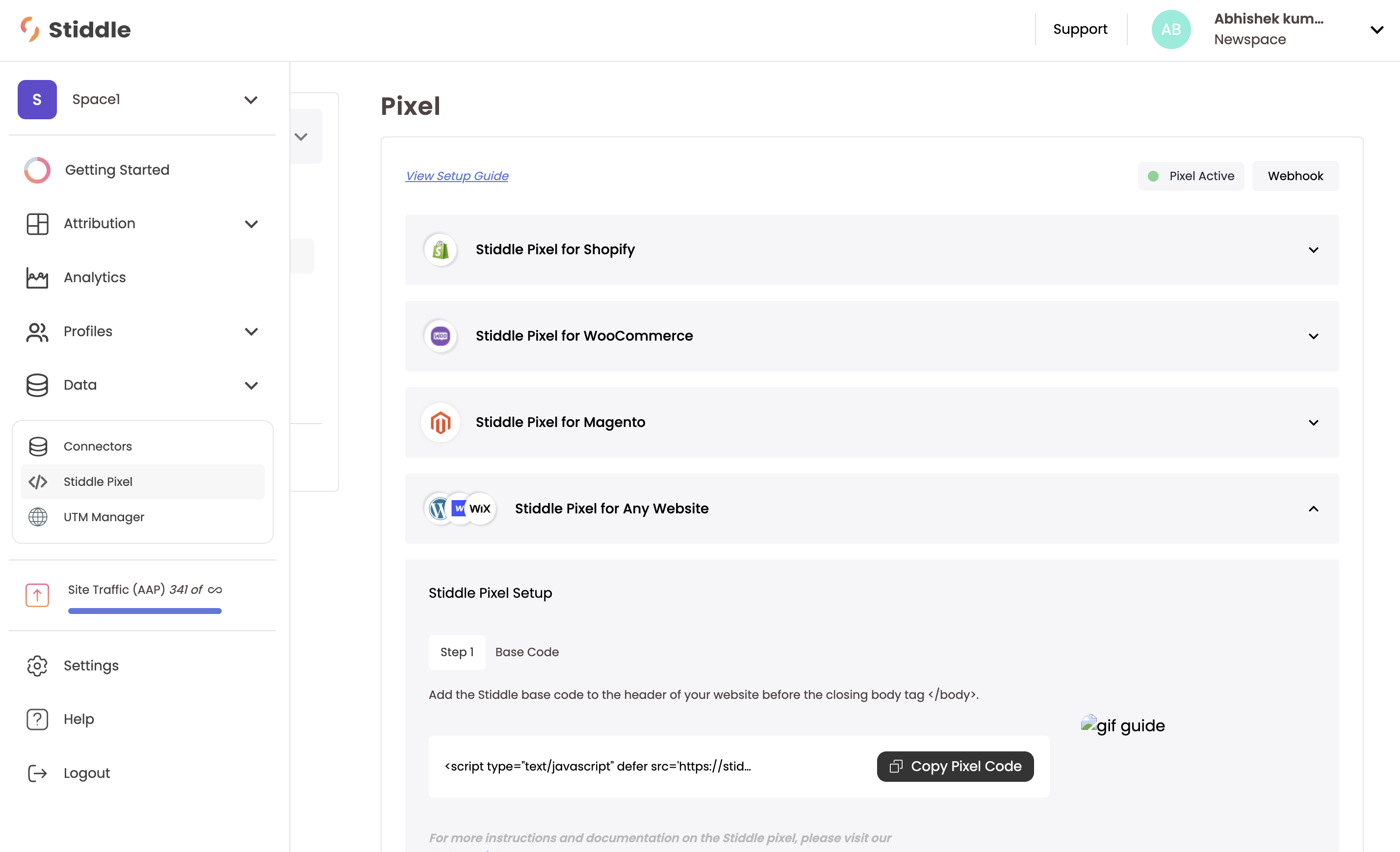This screenshot has width=1400, height=852.
Task: Expand the Attribution menu
Action: click(251, 224)
